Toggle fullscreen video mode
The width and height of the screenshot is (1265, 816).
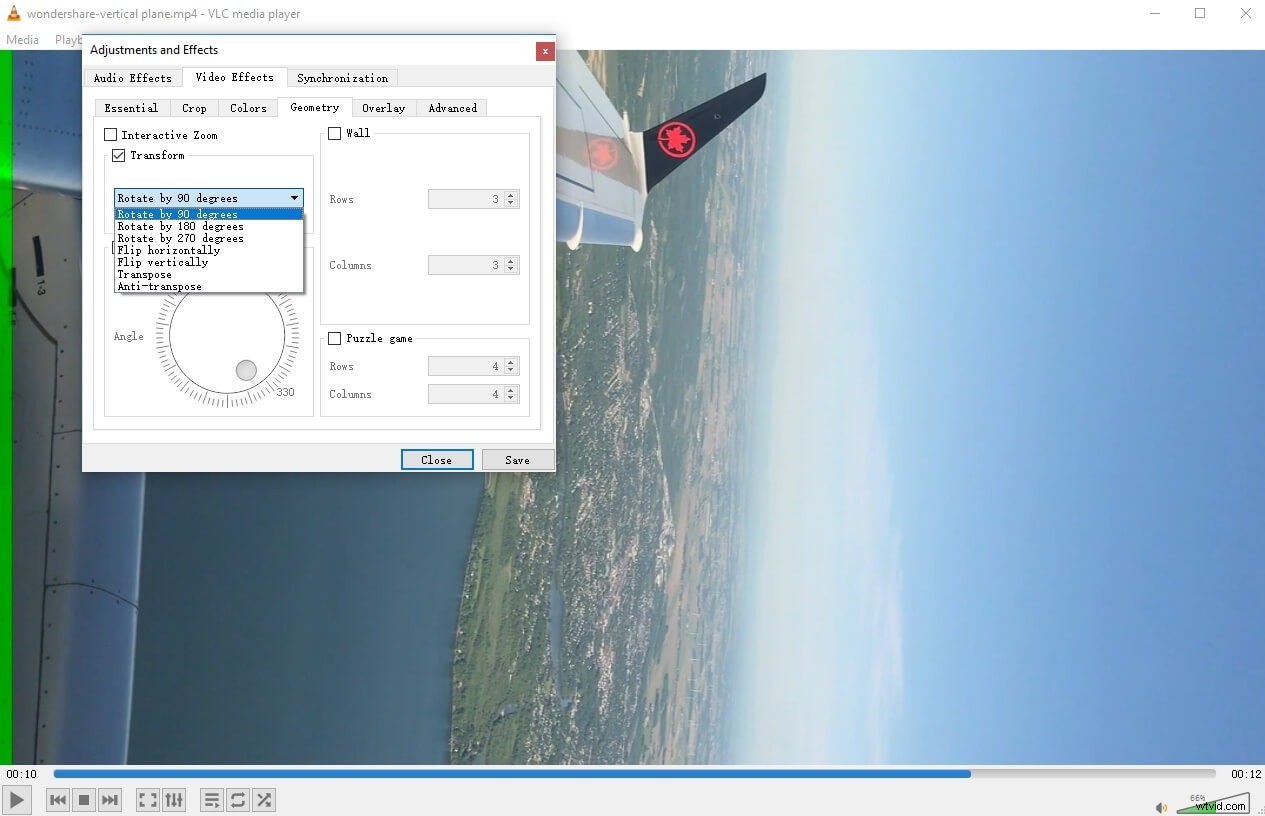tap(147, 799)
